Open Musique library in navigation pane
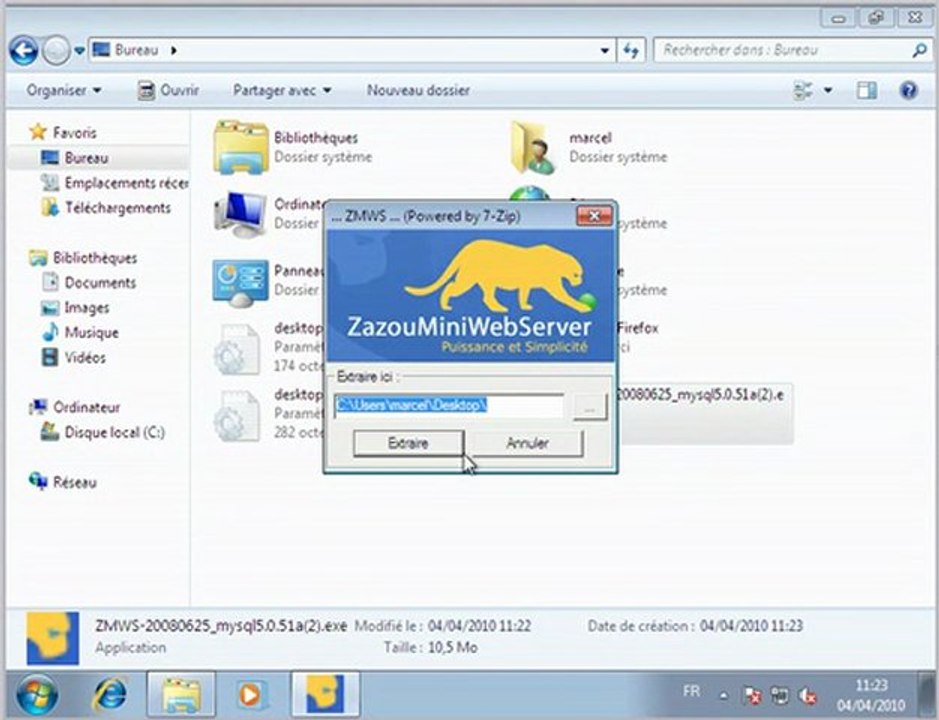The width and height of the screenshot is (939, 720). (80, 332)
